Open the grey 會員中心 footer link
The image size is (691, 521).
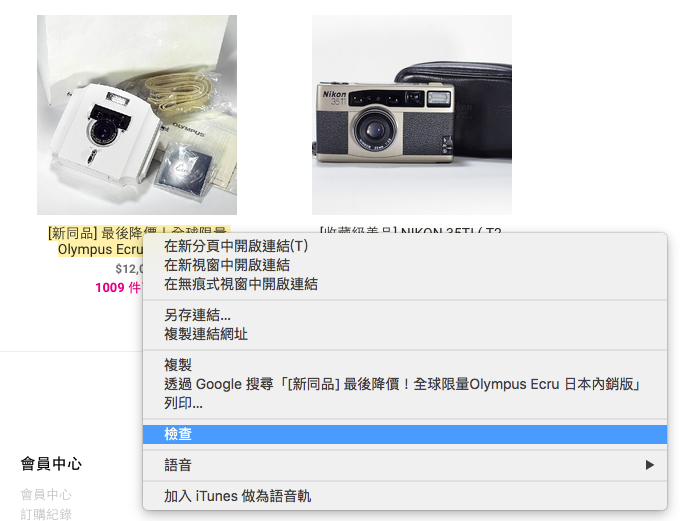[46, 495]
